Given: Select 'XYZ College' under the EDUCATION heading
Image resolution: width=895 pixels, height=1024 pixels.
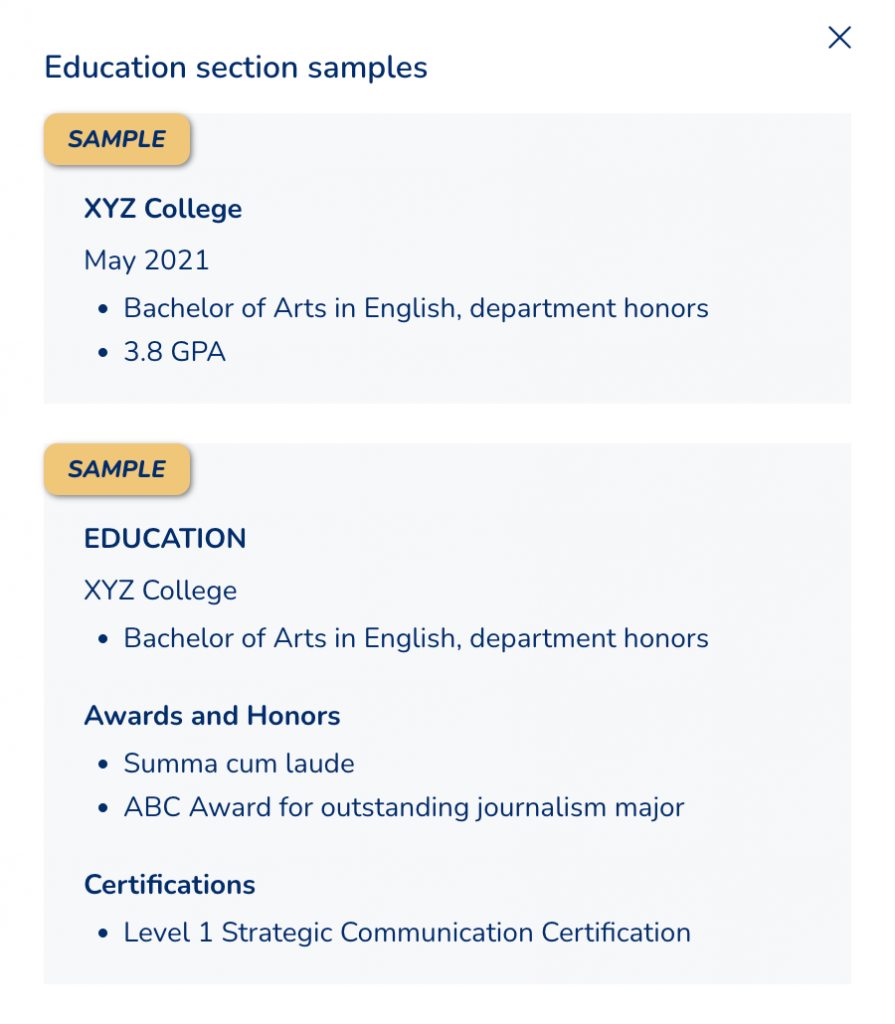Looking at the screenshot, I should (160, 591).
